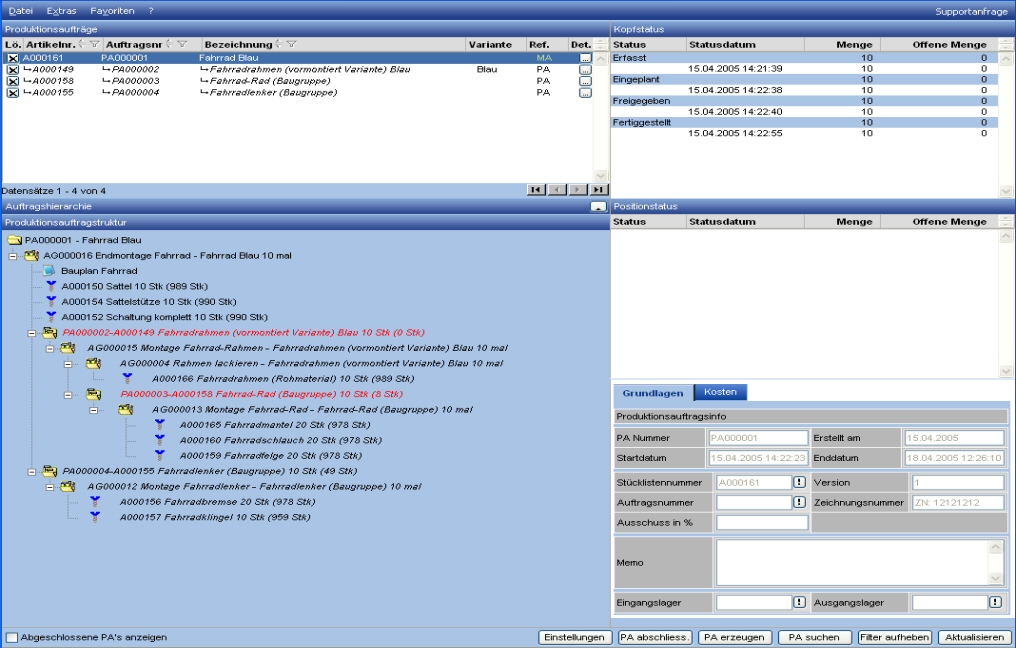This screenshot has height=648, width=1016.
Task: Click the filter icon beside Artikelnr. column
Action: click(94, 45)
